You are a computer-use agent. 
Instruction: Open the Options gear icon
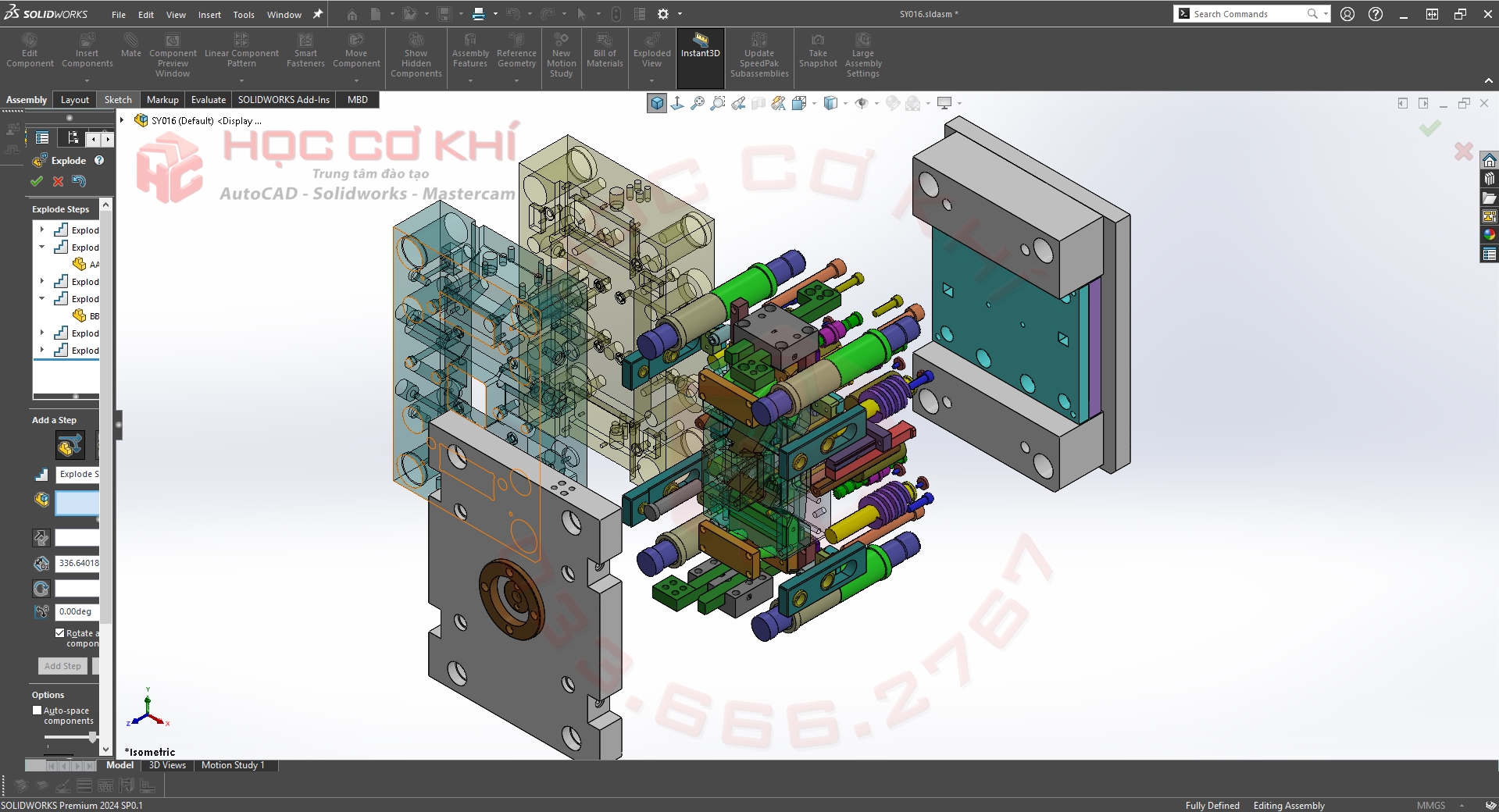pyautogui.click(x=663, y=14)
